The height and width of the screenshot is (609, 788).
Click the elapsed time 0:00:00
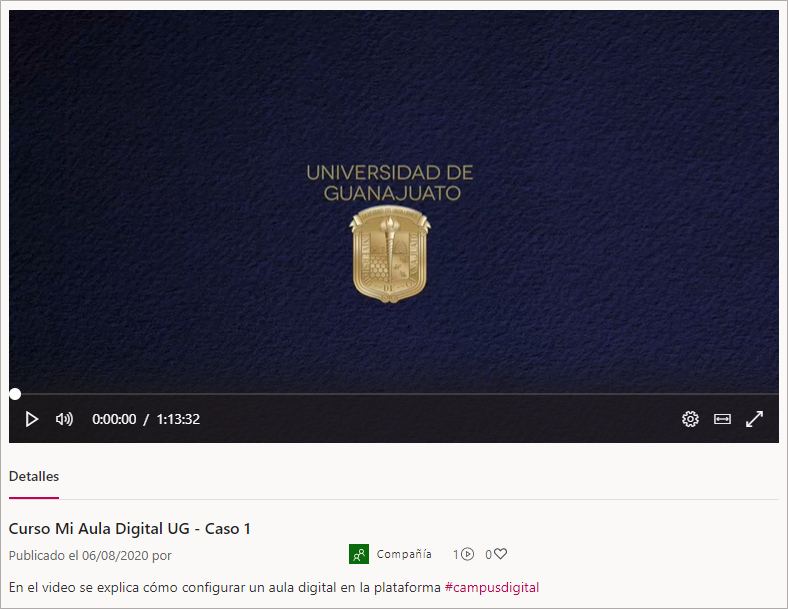pos(114,419)
